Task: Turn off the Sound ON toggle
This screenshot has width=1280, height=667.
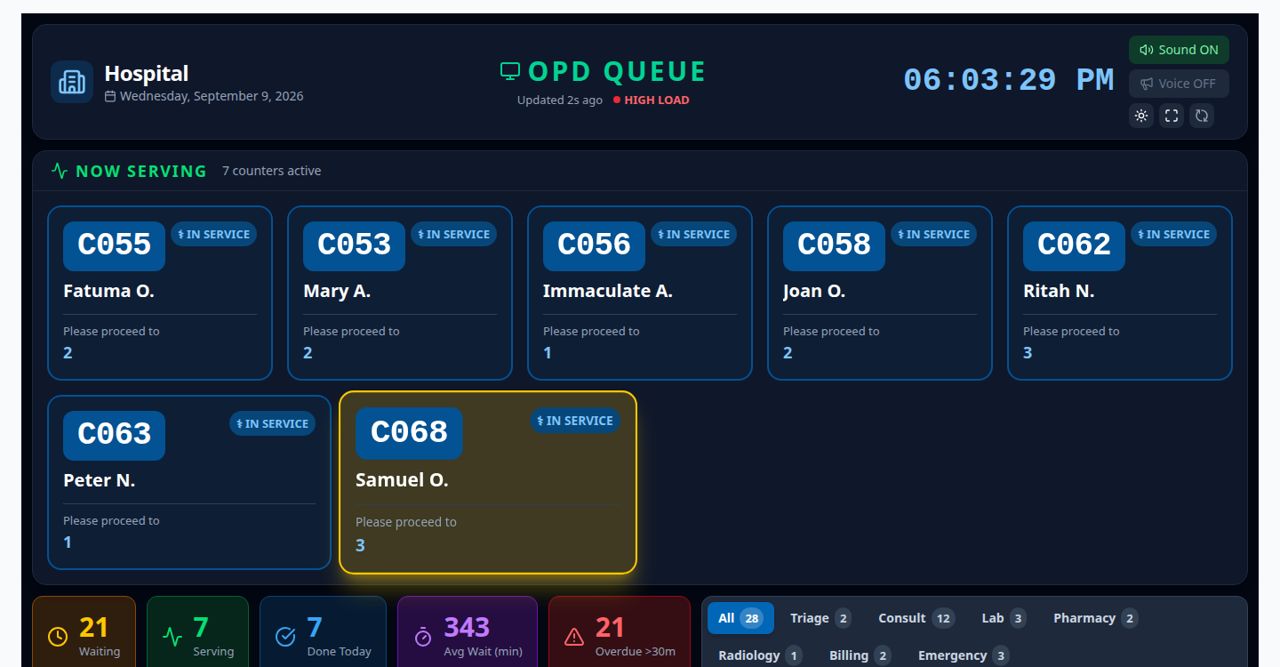Action: [x=1179, y=50]
